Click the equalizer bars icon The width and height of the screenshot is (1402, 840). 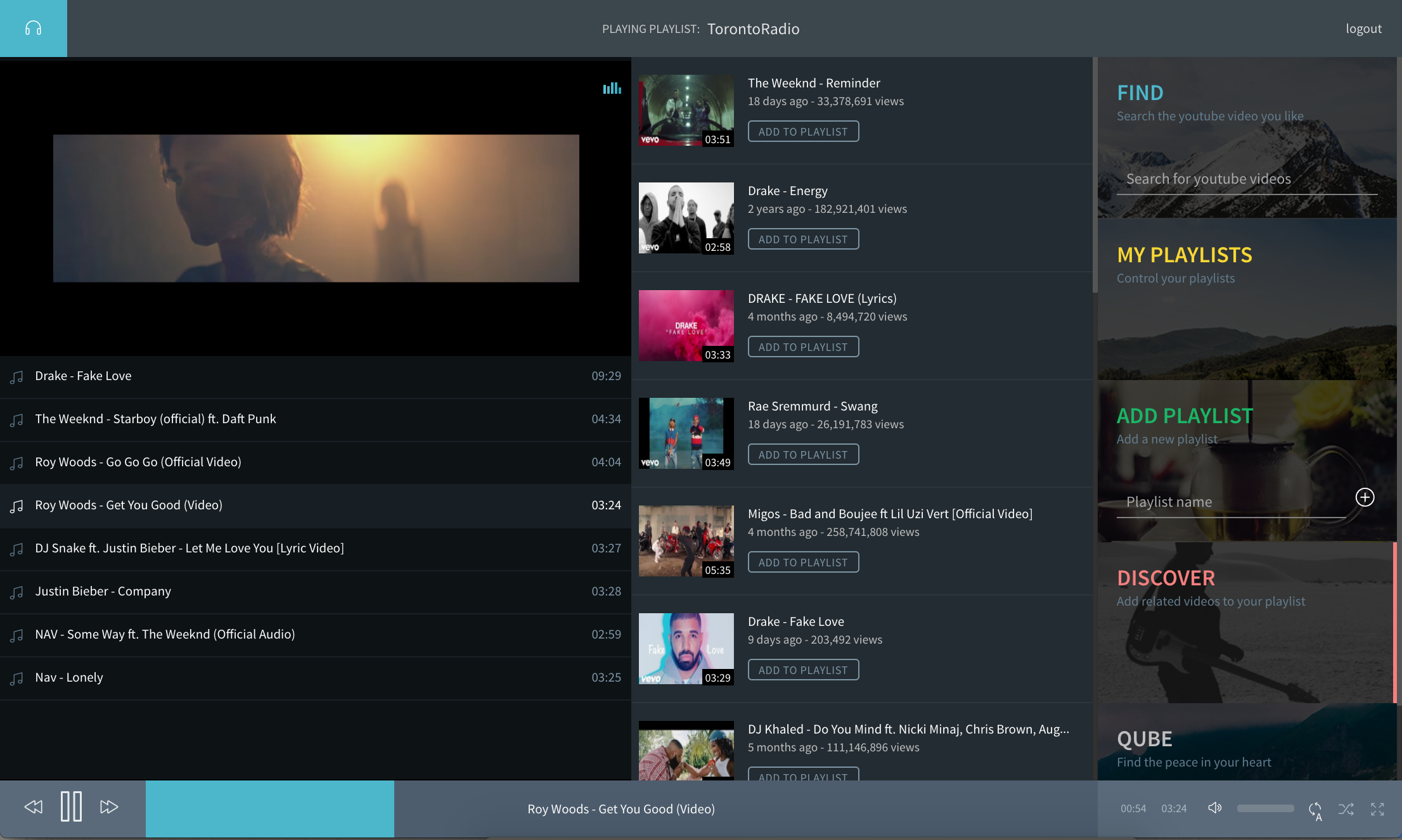pyautogui.click(x=612, y=88)
